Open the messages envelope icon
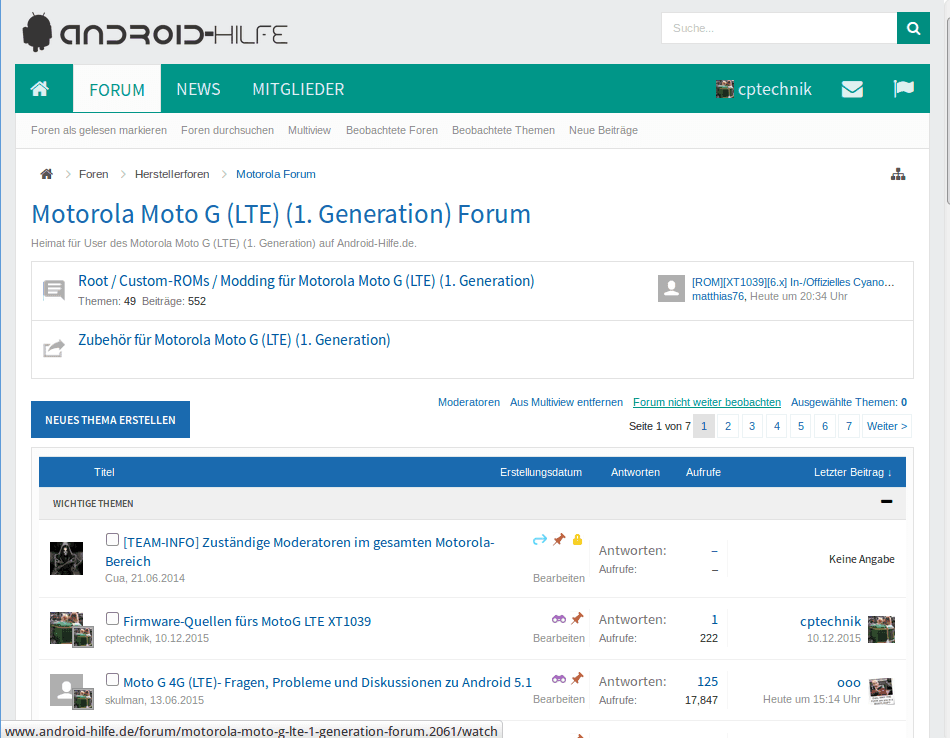Image resolution: width=950 pixels, height=738 pixels. [852, 90]
